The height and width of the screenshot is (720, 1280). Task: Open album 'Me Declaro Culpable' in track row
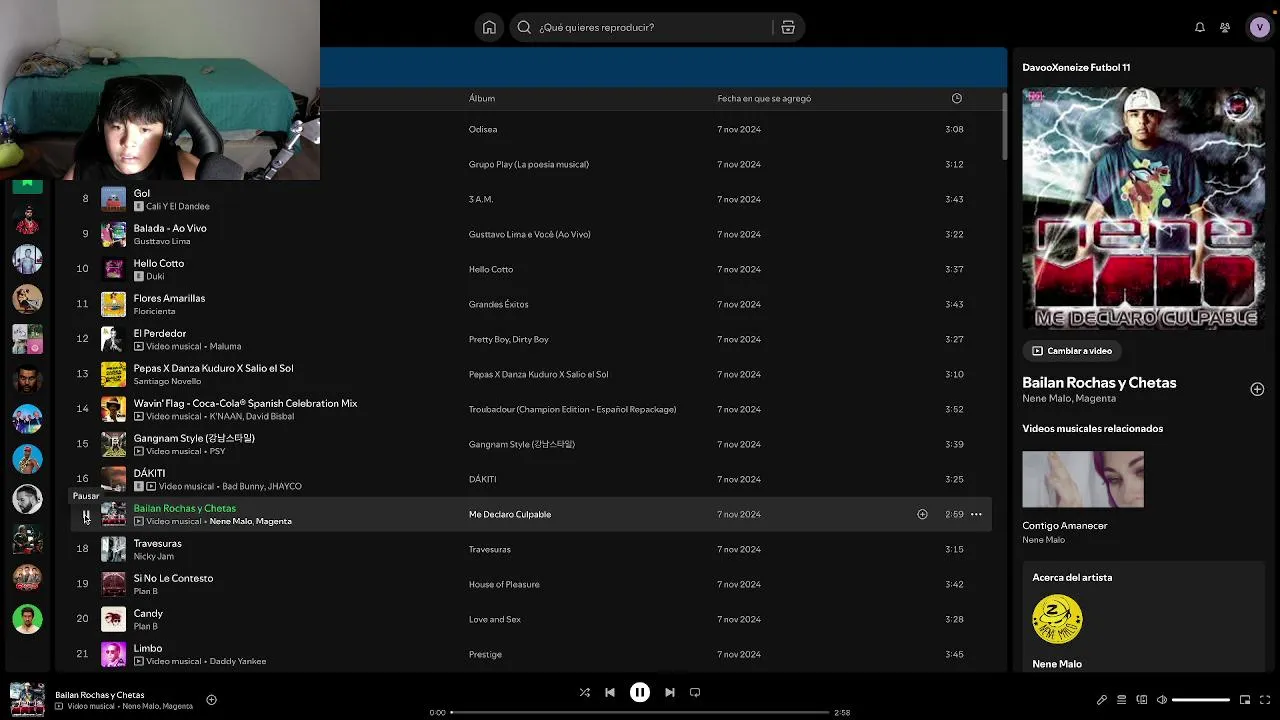[510, 514]
